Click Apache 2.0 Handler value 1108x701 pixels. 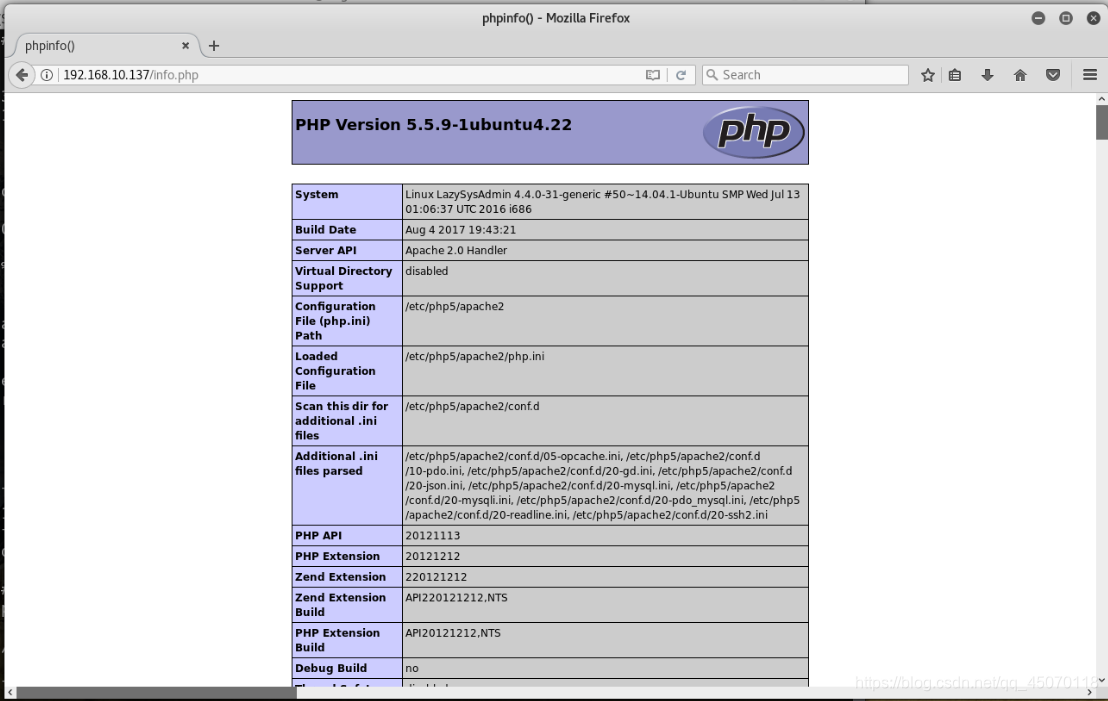[x=456, y=250]
